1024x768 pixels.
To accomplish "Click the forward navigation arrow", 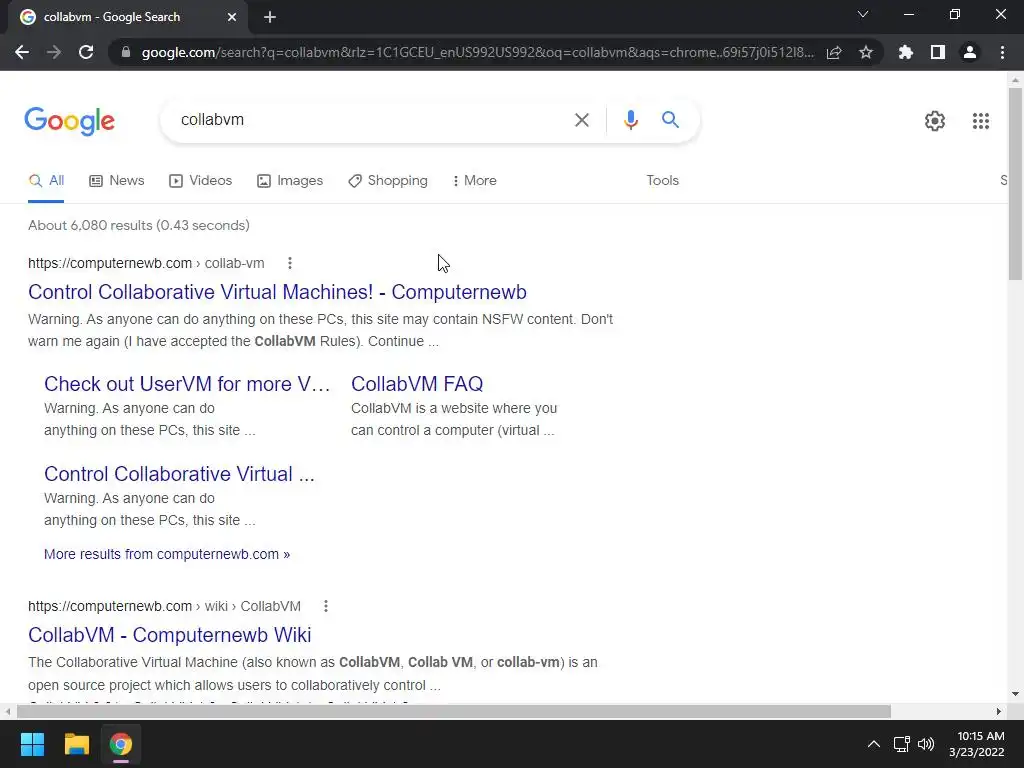I will pyautogui.click(x=54, y=52).
